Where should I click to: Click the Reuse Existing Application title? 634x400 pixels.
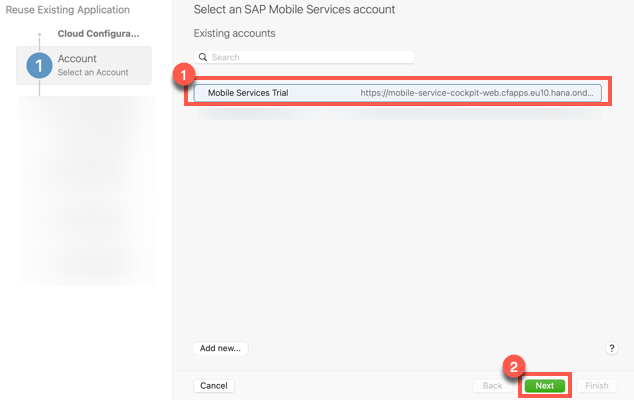coord(68,10)
